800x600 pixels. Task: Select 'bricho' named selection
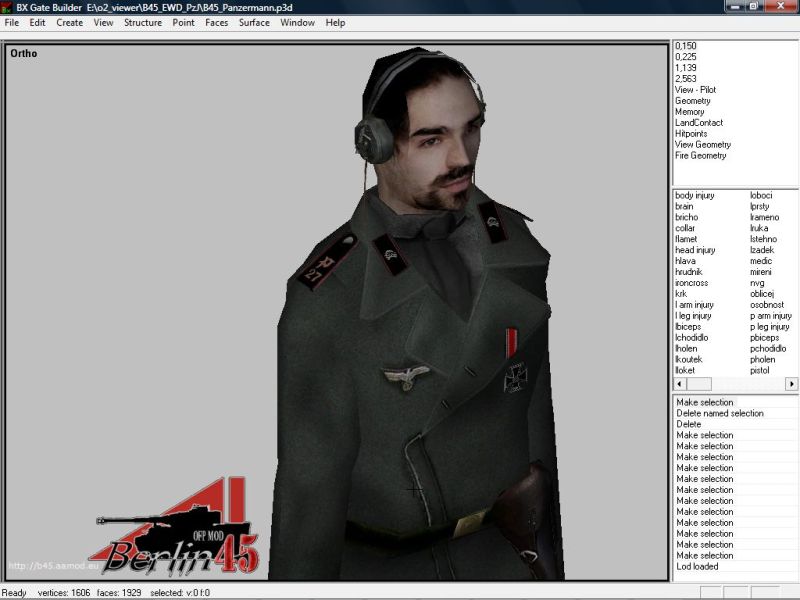[686, 217]
